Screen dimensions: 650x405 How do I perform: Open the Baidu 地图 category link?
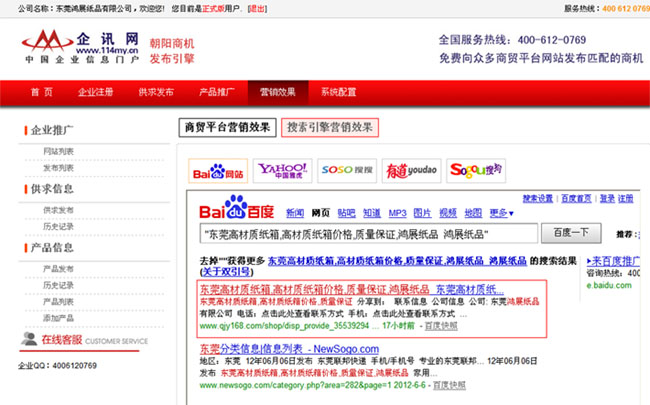point(473,213)
